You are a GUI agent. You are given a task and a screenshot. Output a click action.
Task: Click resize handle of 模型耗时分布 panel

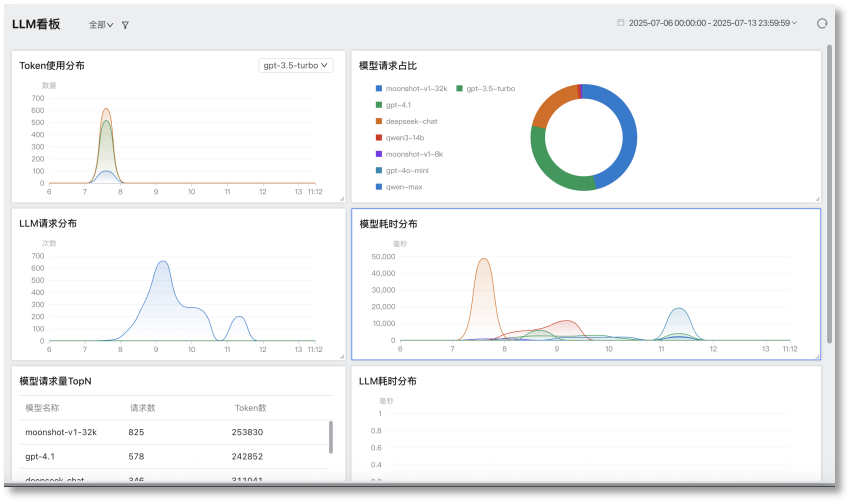point(817,356)
